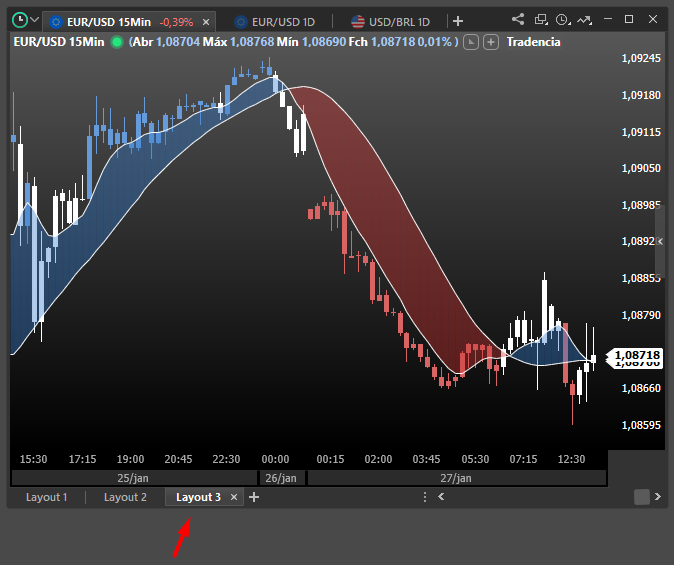Close the Layout 3 tab
674x565 pixels.
[x=234, y=497]
